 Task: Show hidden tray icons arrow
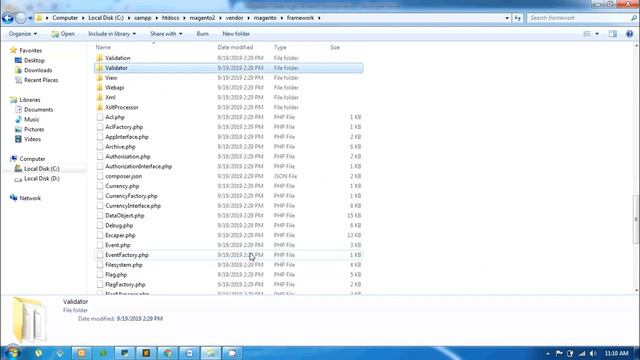coord(548,353)
